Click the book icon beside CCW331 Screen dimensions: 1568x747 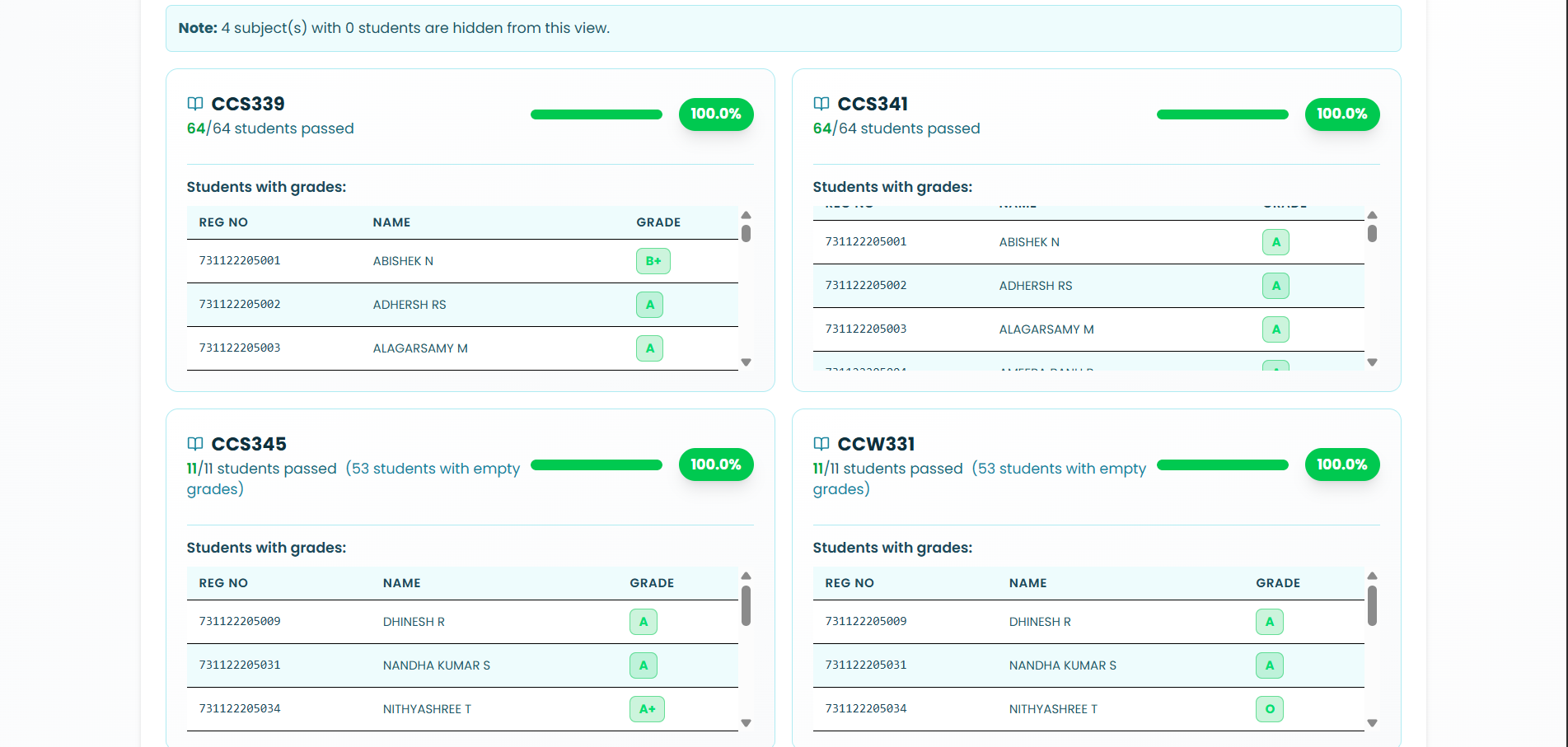coord(821,444)
